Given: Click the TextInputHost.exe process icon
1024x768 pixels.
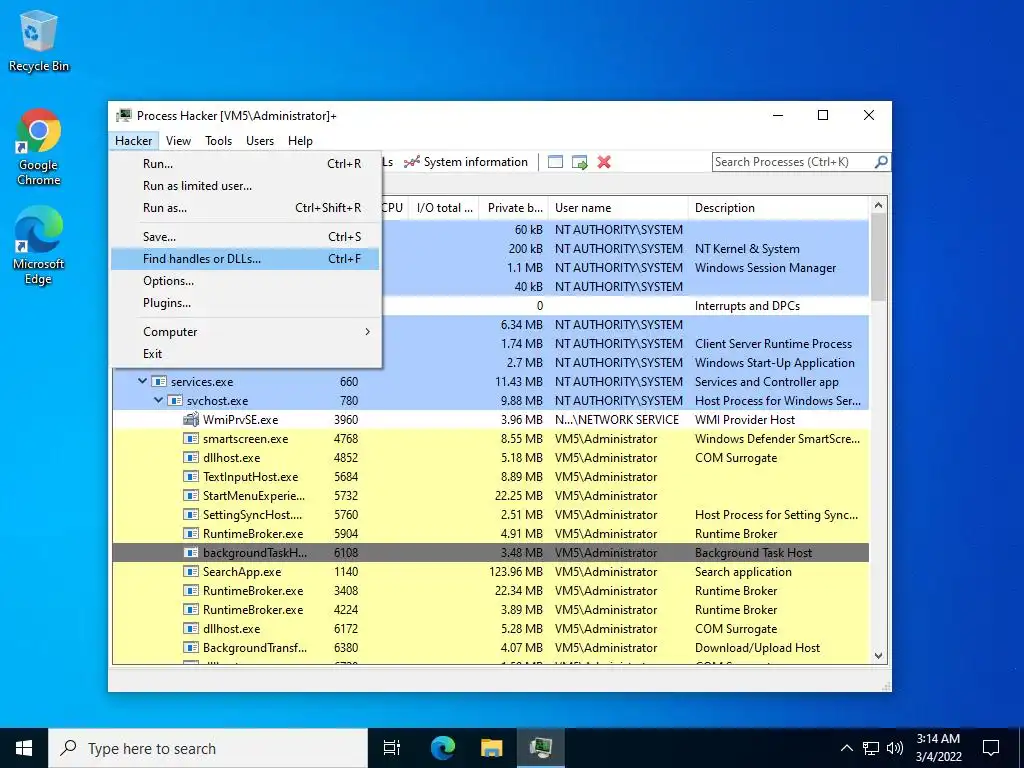Looking at the screenshot, I should point(191,477).
